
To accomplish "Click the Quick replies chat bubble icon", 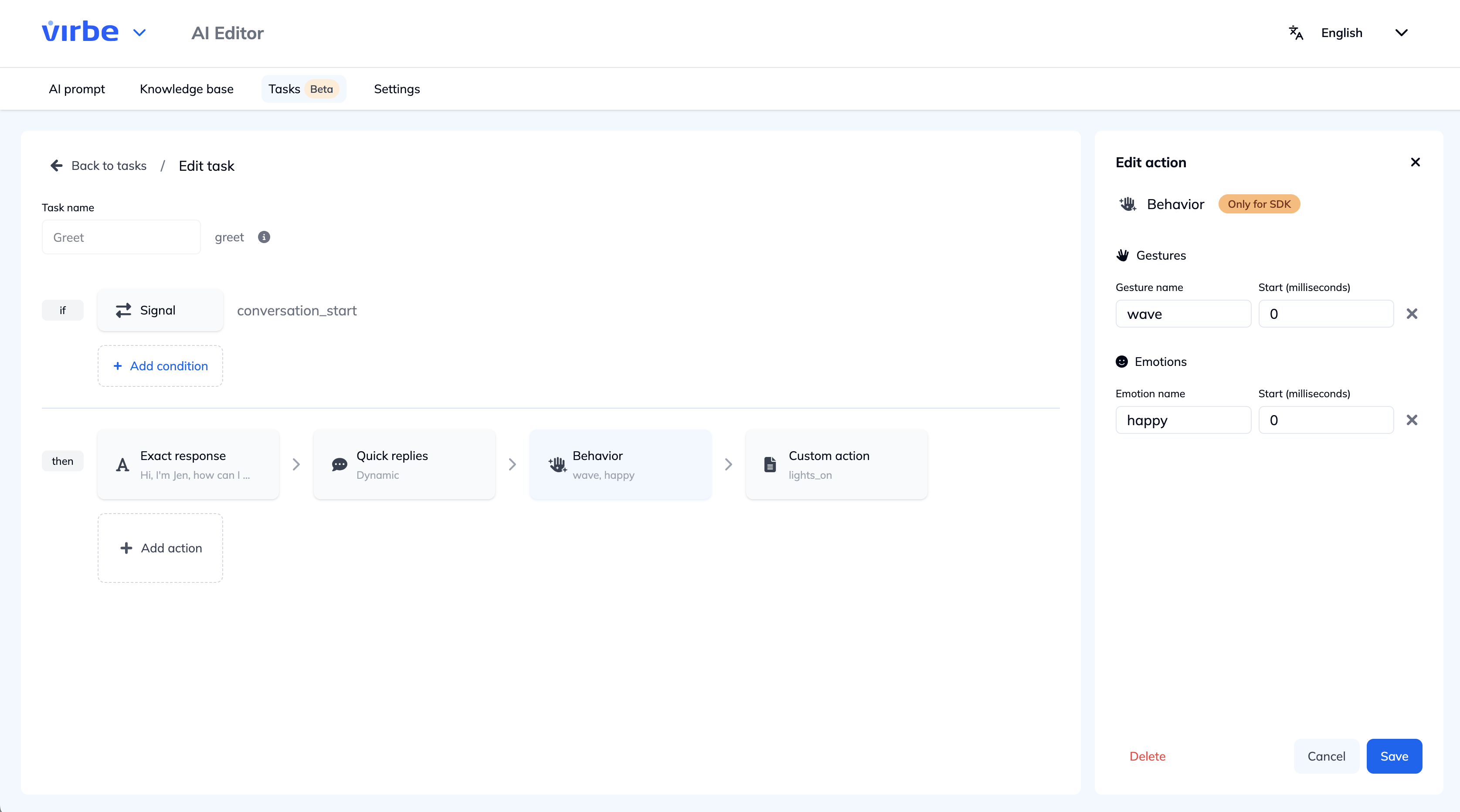I will click(x=339, y=465).
